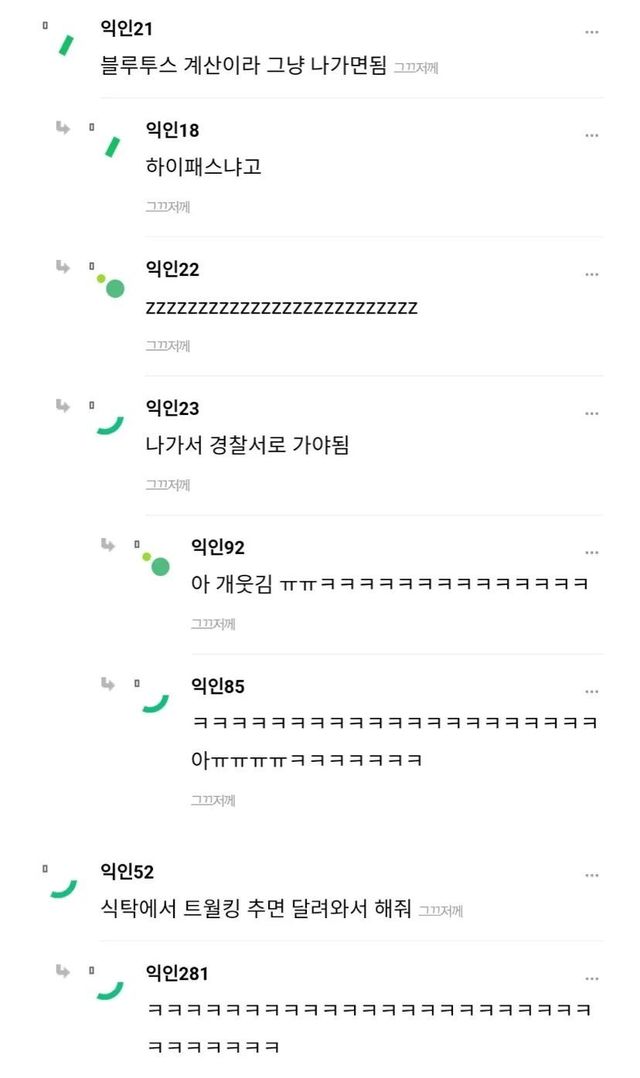Open the more options menu for 익인22's reply
This screenshot has width=640, height=1078.
592,274
